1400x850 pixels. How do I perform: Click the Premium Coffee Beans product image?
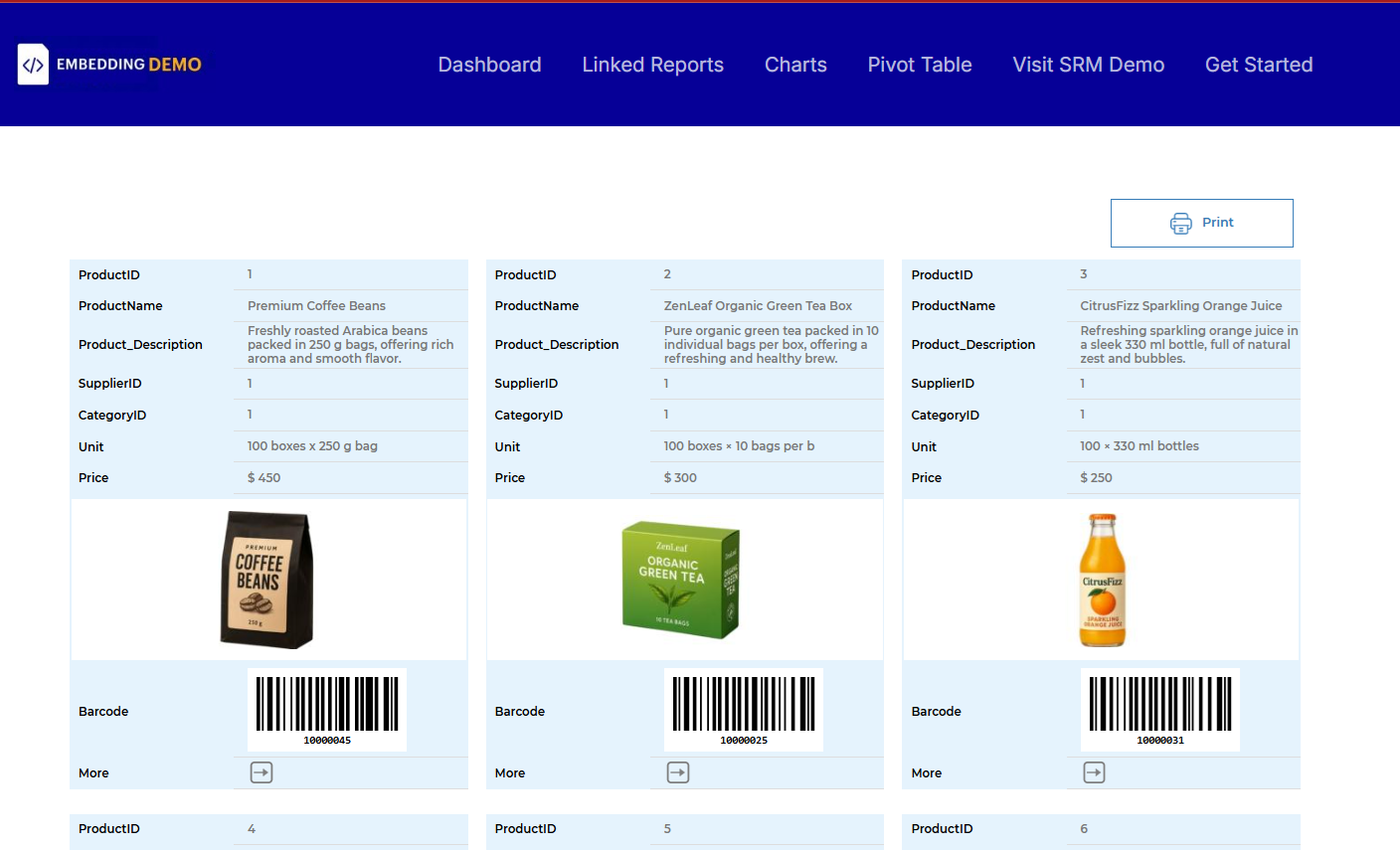[x=267, y=580]
